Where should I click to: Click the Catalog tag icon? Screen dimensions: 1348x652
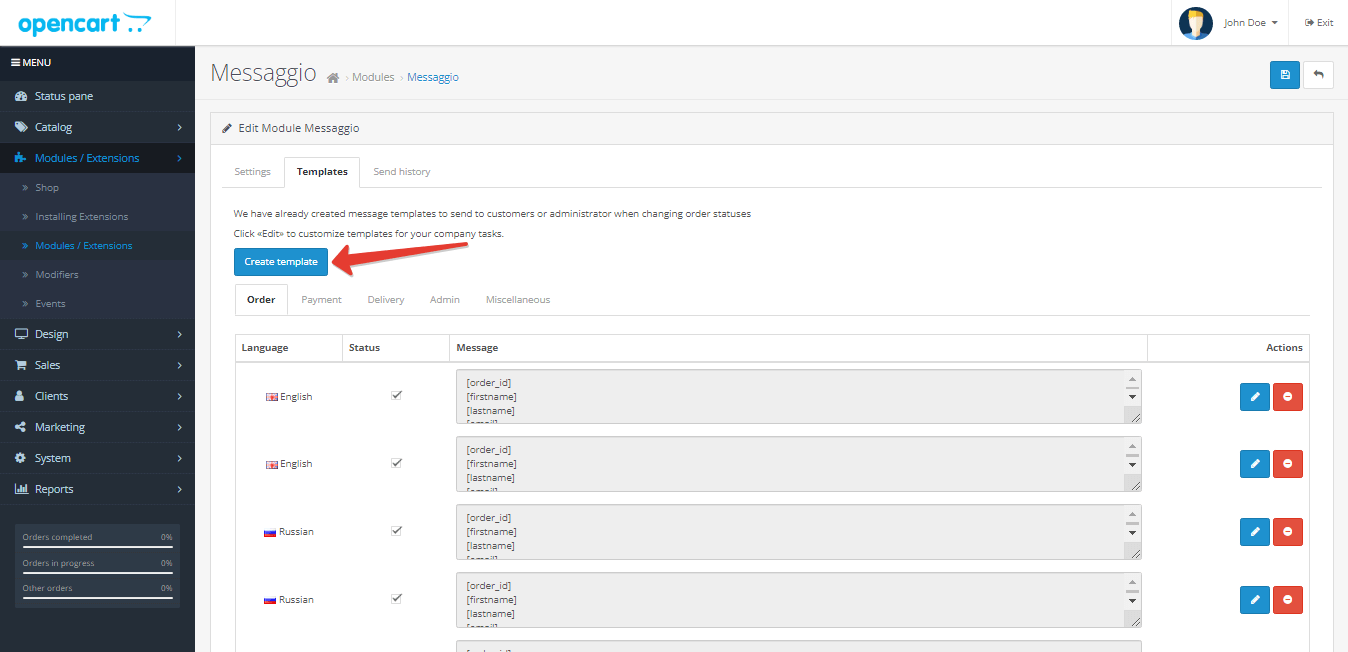(x=21, y=127)
